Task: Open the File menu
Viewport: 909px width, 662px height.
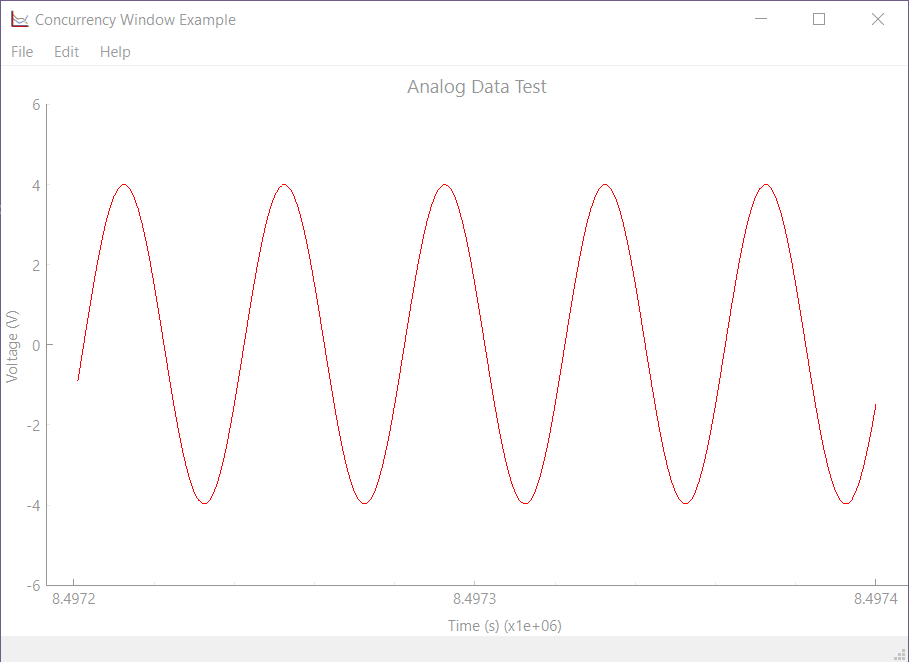Action: pyautogui.click(x=22, y=52)
